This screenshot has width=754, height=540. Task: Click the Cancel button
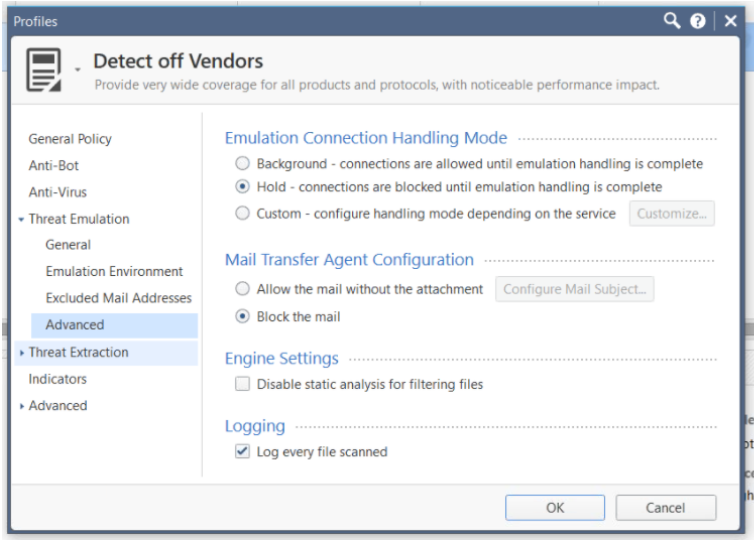pyautogui.click(x=666, y=508)
